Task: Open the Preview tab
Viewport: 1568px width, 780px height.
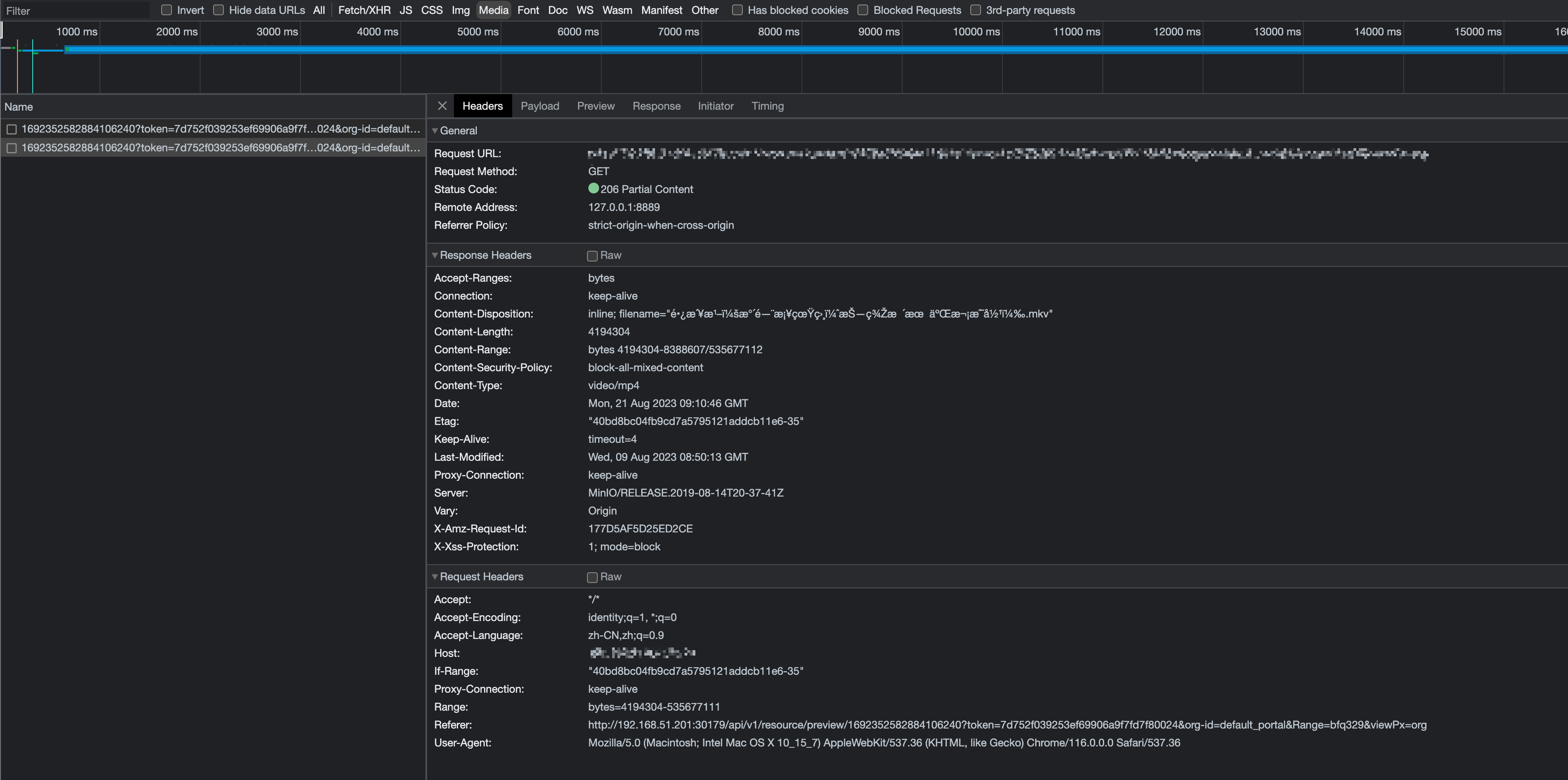Action: tap(595, 106)
